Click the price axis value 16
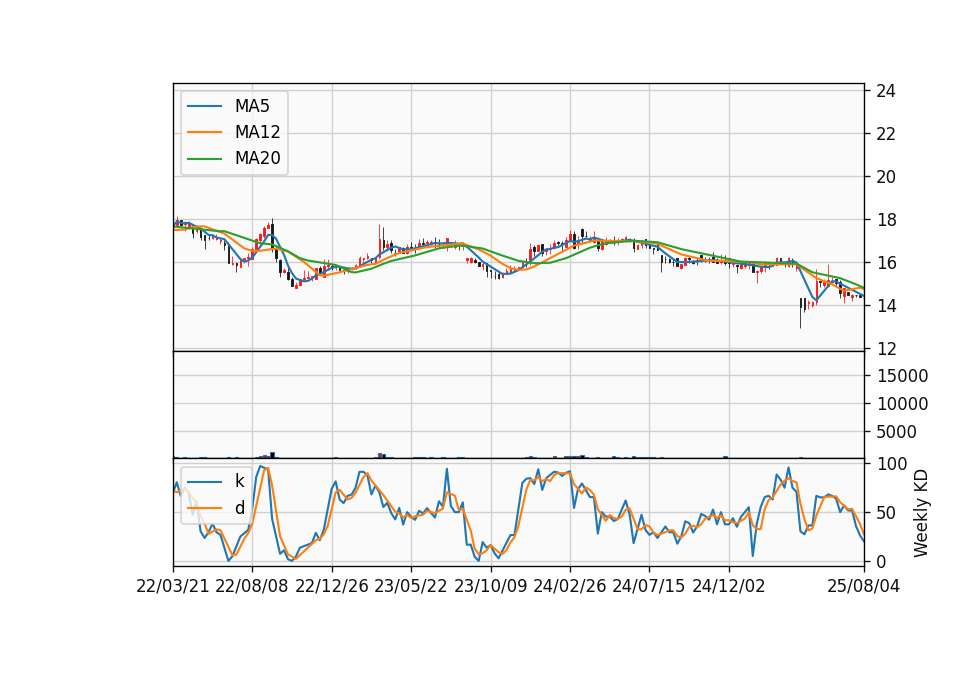Viewport: 960px width, 690px height. pos(886,263)
